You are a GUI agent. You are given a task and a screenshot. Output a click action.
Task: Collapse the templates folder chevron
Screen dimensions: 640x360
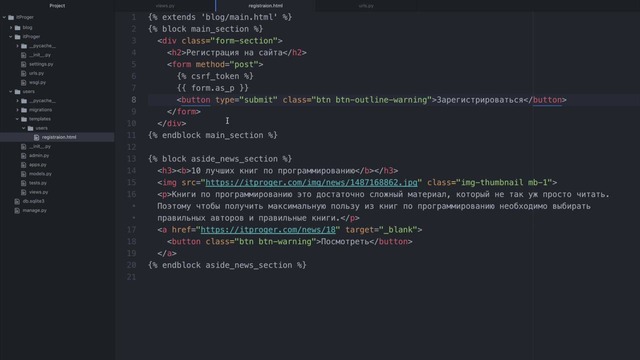point(18,119)
